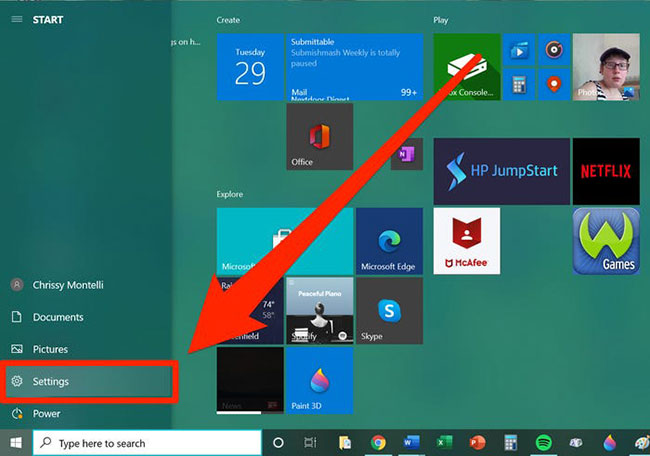This screenshot has height=456, width=650.
Task: Open the Chrissy Montelli account menu
Action: point(57,285)
